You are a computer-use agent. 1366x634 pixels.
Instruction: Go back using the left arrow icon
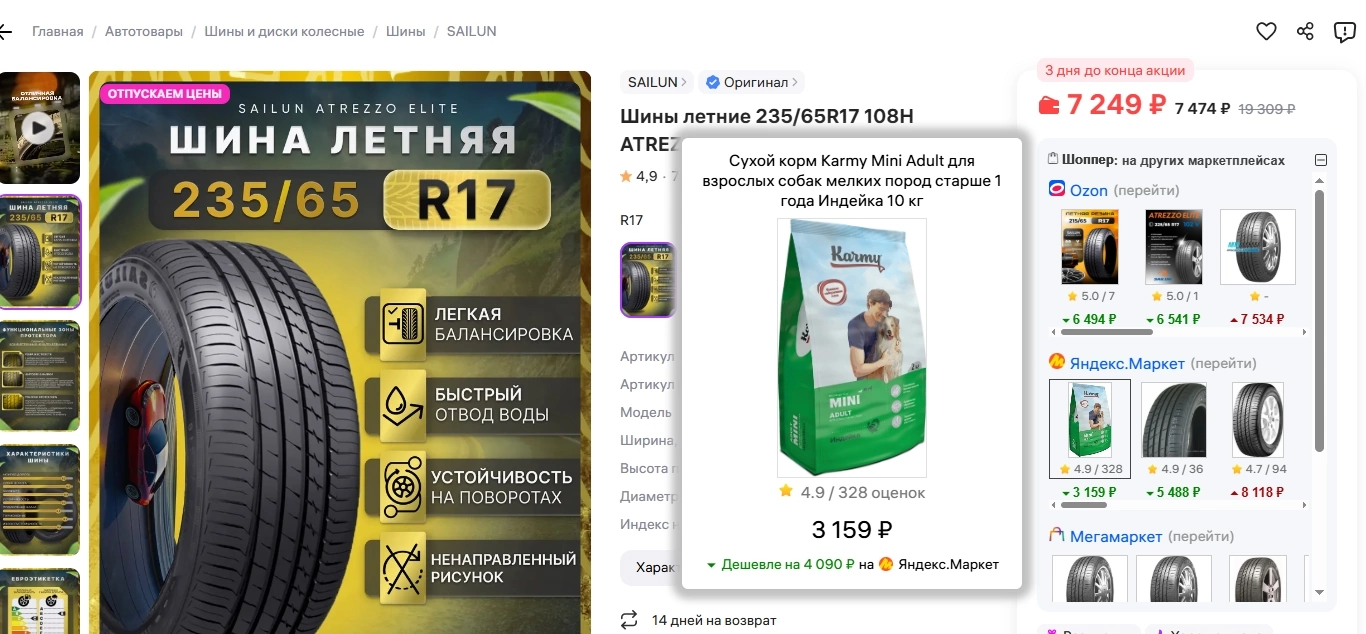[5, 32]
